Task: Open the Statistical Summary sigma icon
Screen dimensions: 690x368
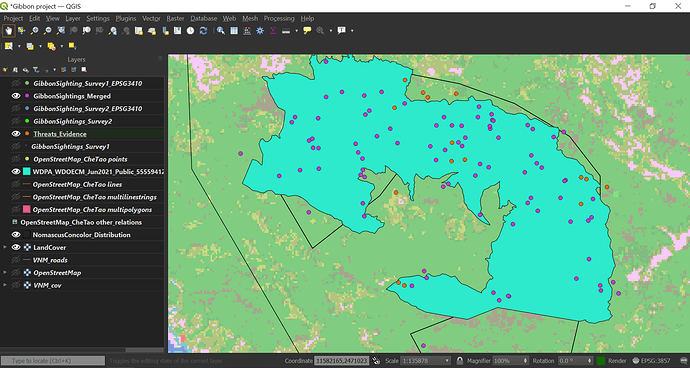Action: 273,31
